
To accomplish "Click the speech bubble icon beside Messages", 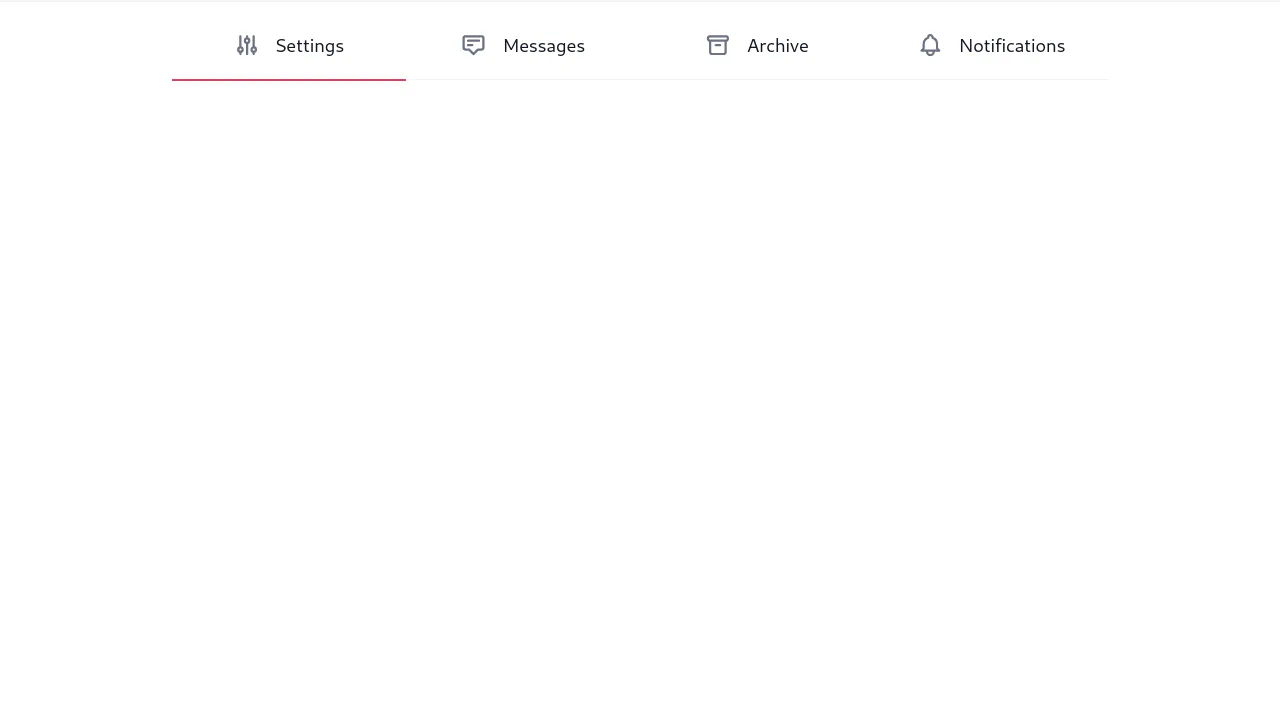I will (474, 45).
